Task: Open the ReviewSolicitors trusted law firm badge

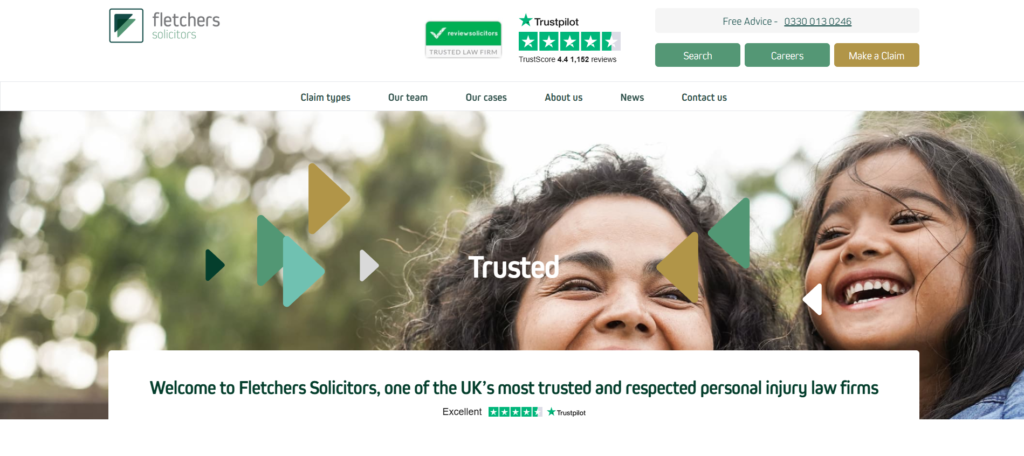Action: pos(464,39)
